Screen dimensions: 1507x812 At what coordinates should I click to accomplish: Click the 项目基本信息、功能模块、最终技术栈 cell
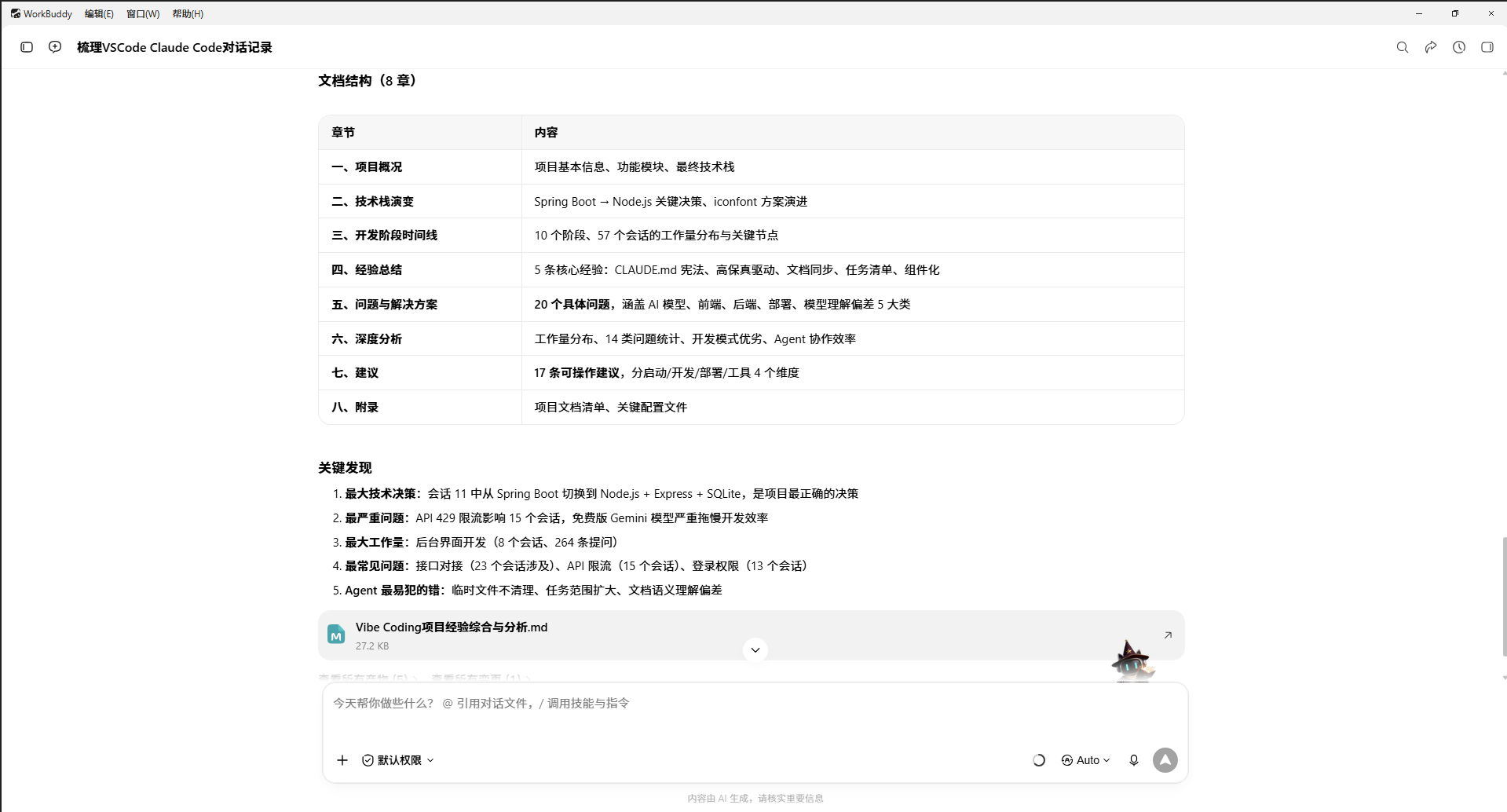tap(853, 167)
